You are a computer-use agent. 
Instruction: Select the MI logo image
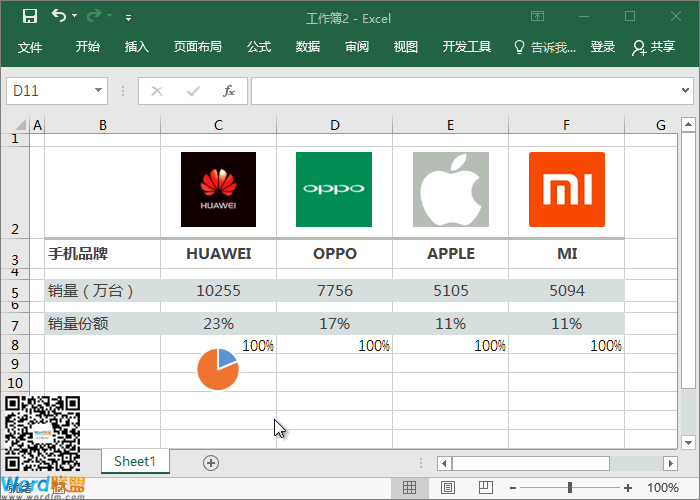pos(567,189)
